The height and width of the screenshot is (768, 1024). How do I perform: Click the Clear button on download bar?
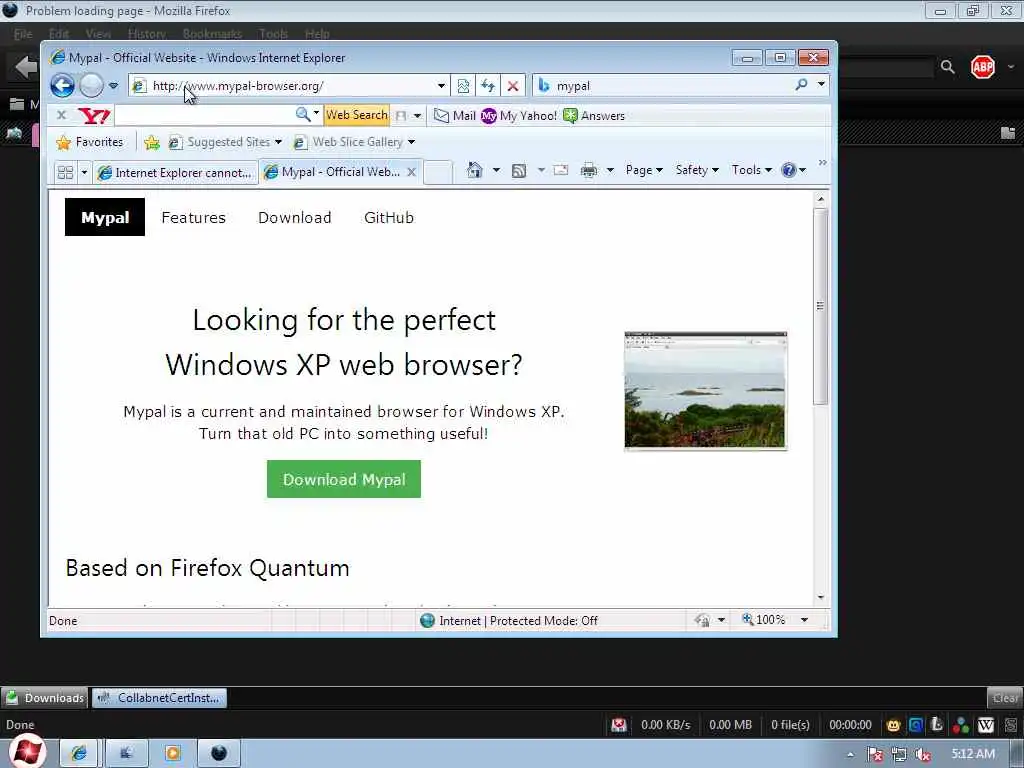point(1004,698)
